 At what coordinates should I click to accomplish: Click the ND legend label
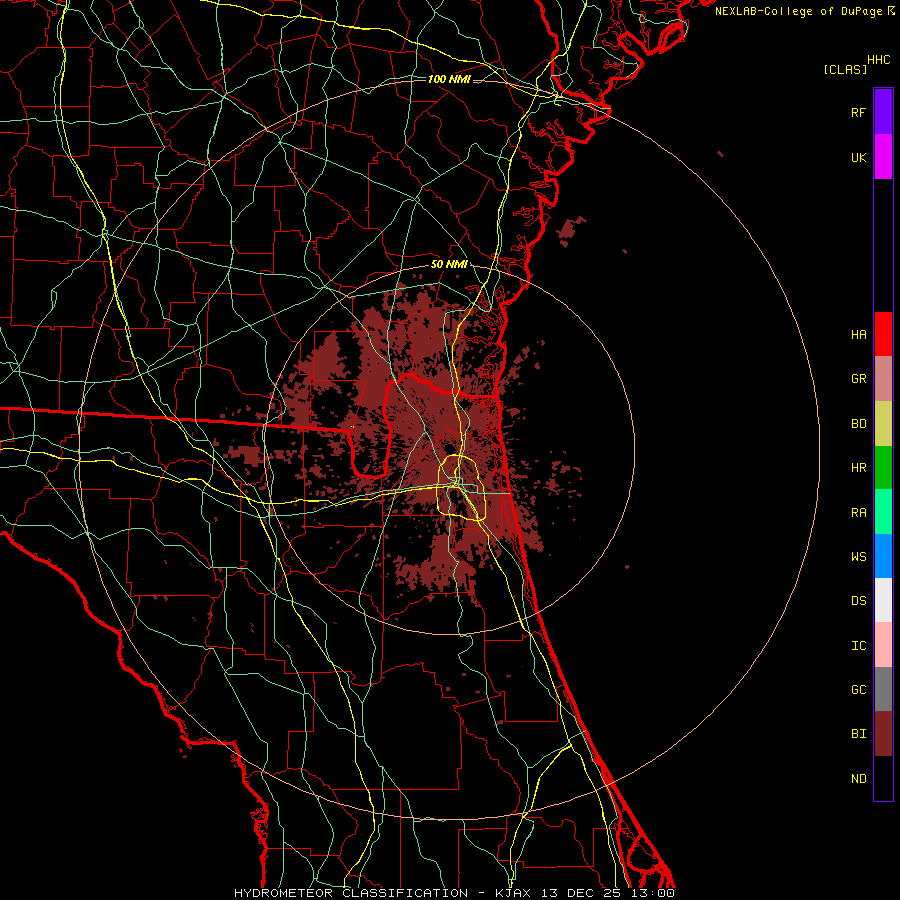858,779
